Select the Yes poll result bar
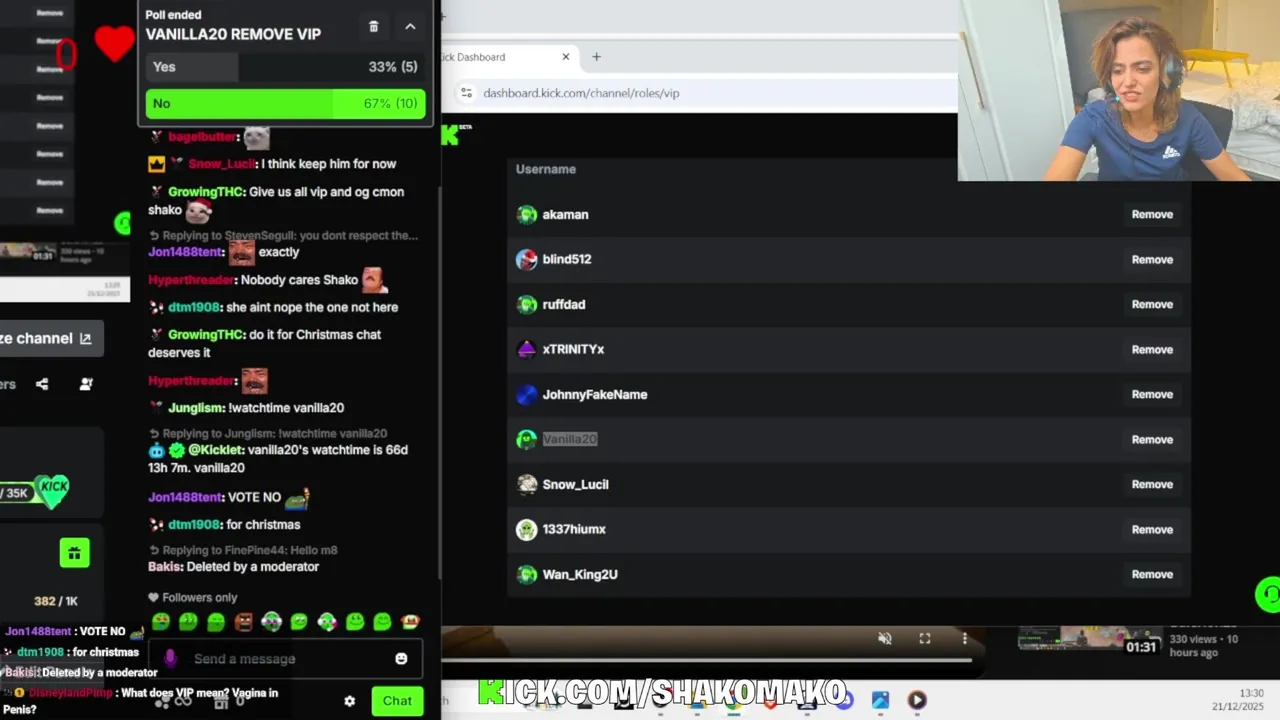 coord(285,67)
